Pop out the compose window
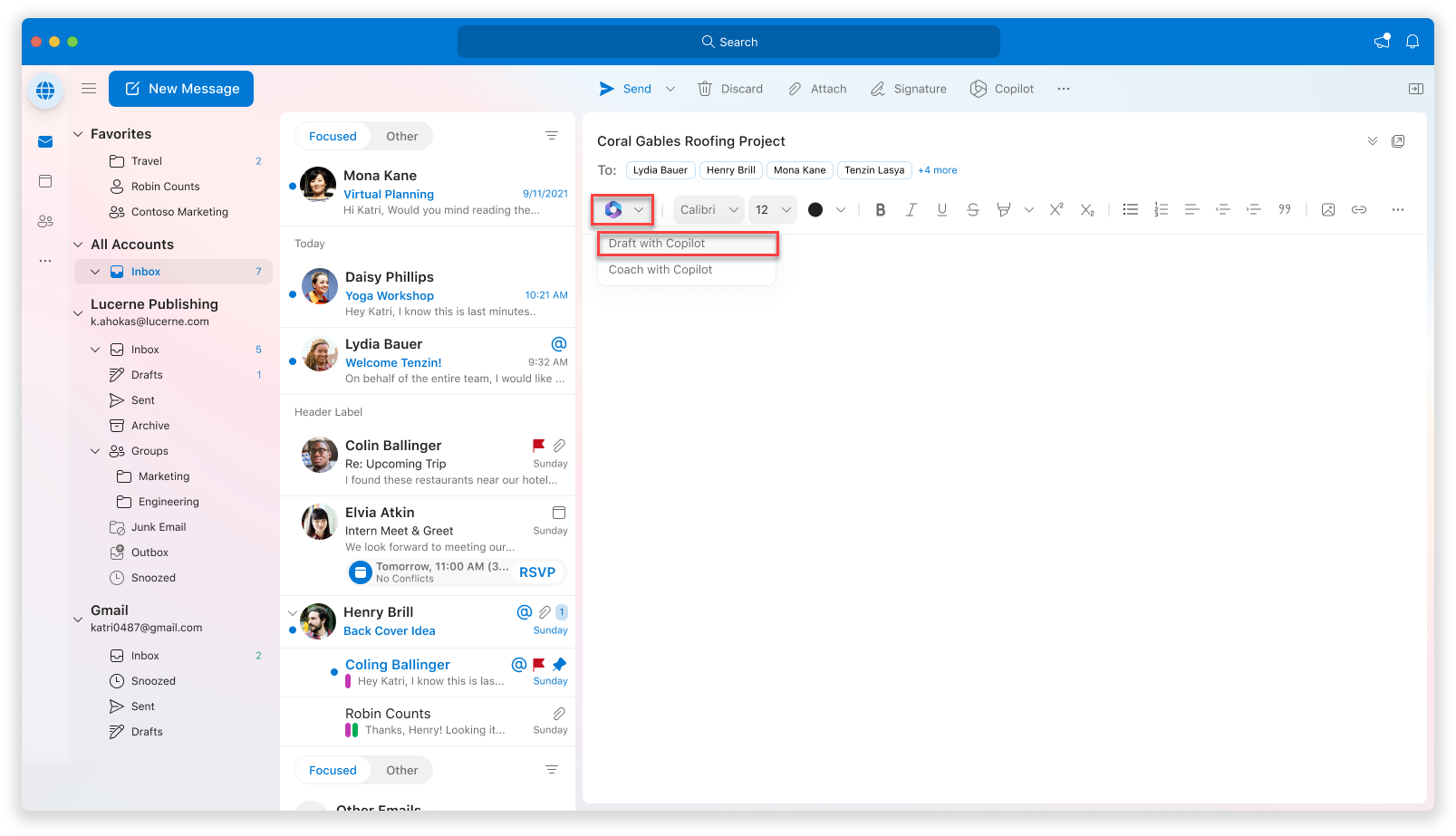This screenshot has width=1456, height=836. click(x=1398, y=141)
